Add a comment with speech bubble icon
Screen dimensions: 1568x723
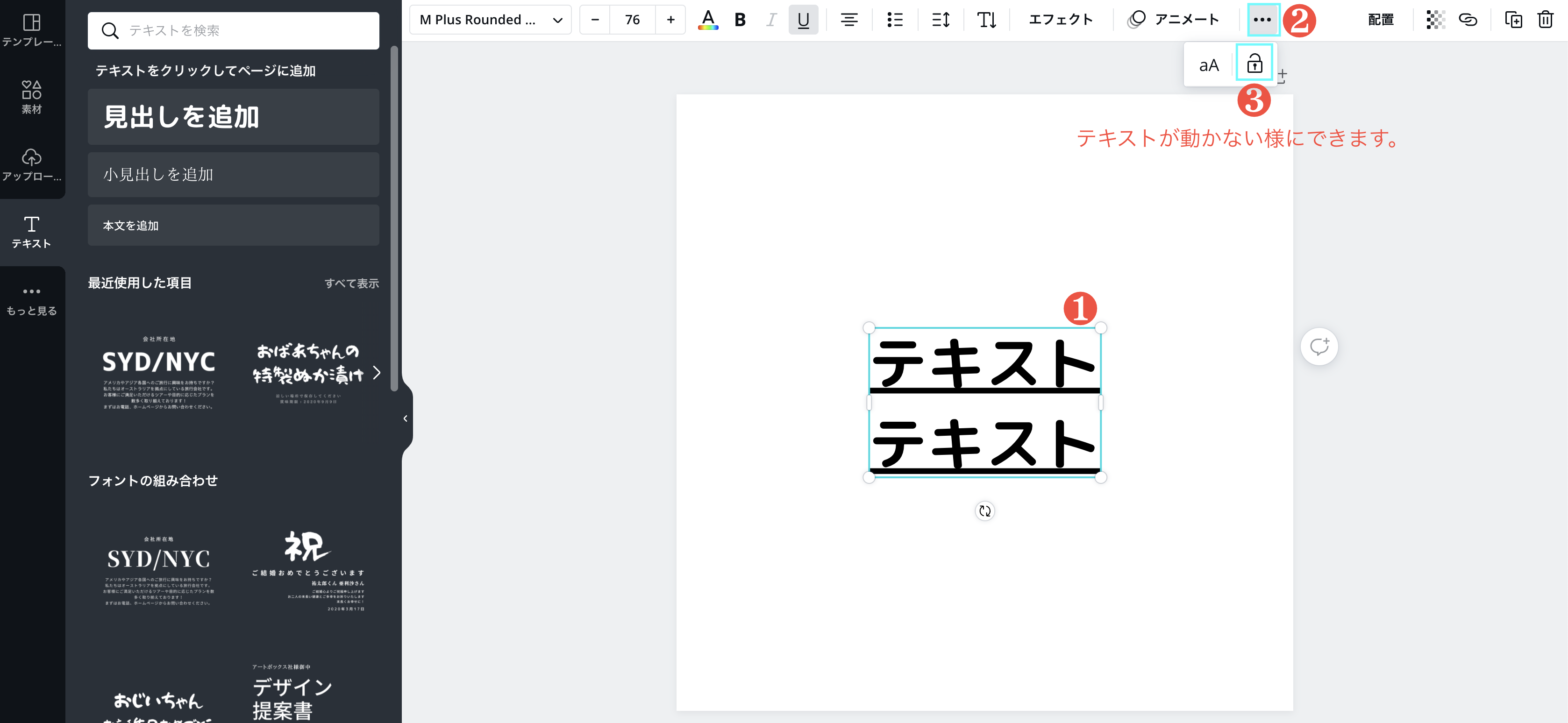point(1319,347)
